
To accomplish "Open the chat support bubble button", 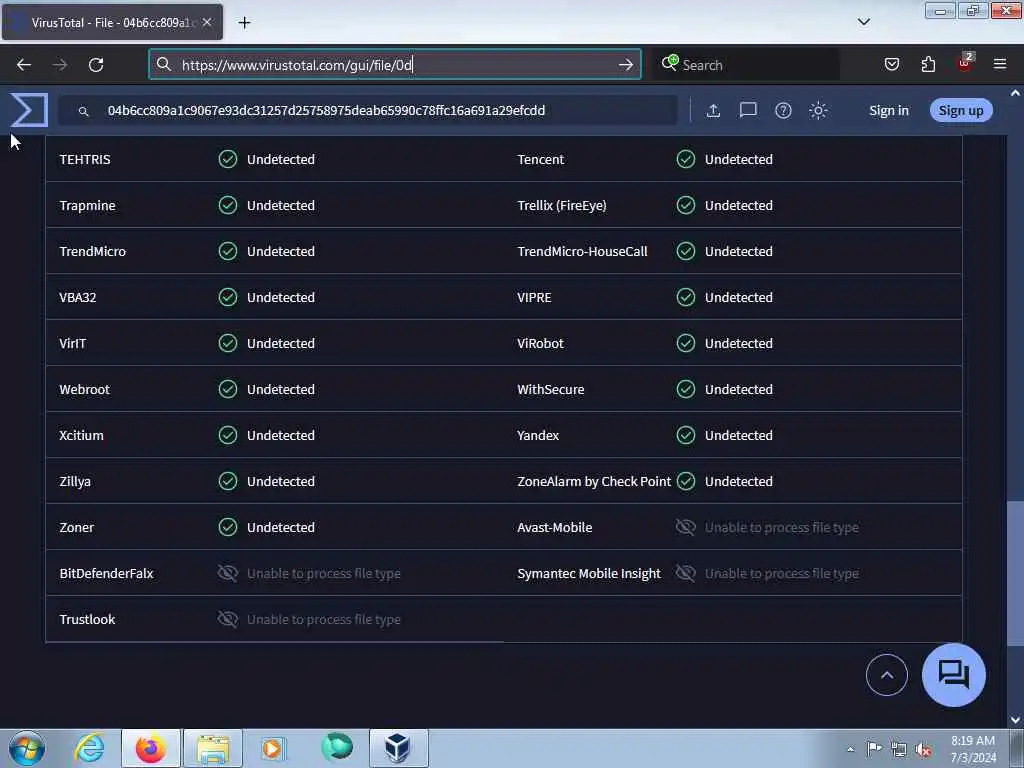I will pyautogui.click(x=953, y=675).
